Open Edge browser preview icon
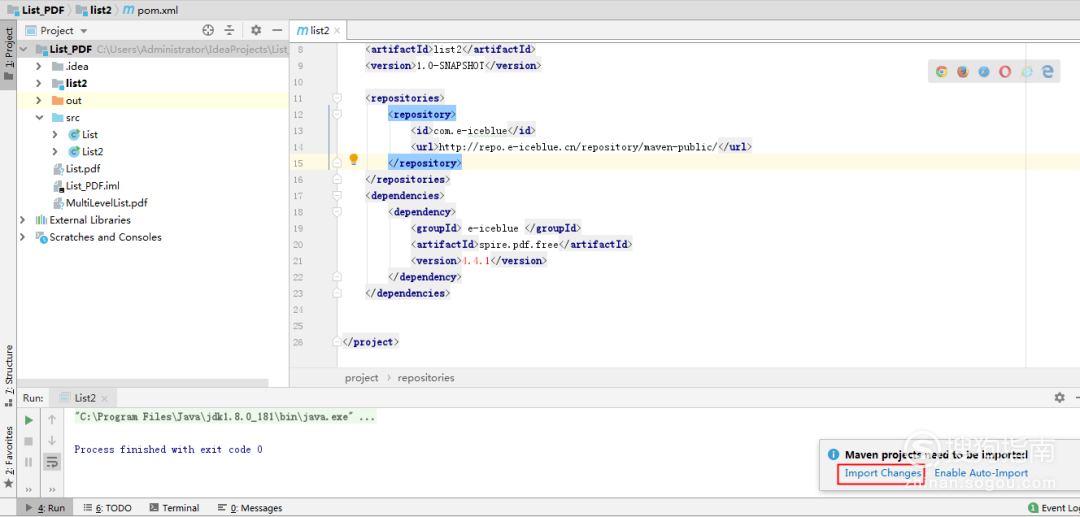This screenshot has width=1080, height=517. click(1048, 72)
